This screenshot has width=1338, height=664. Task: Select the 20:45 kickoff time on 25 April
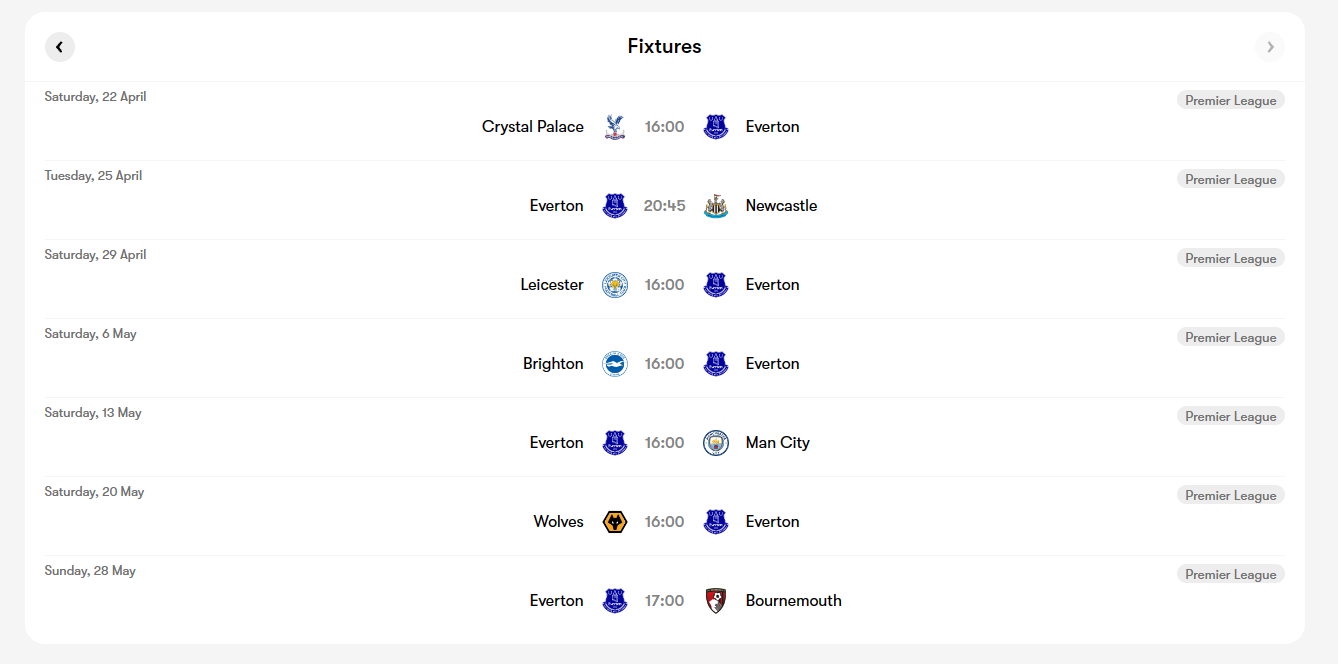pos(665,206)
